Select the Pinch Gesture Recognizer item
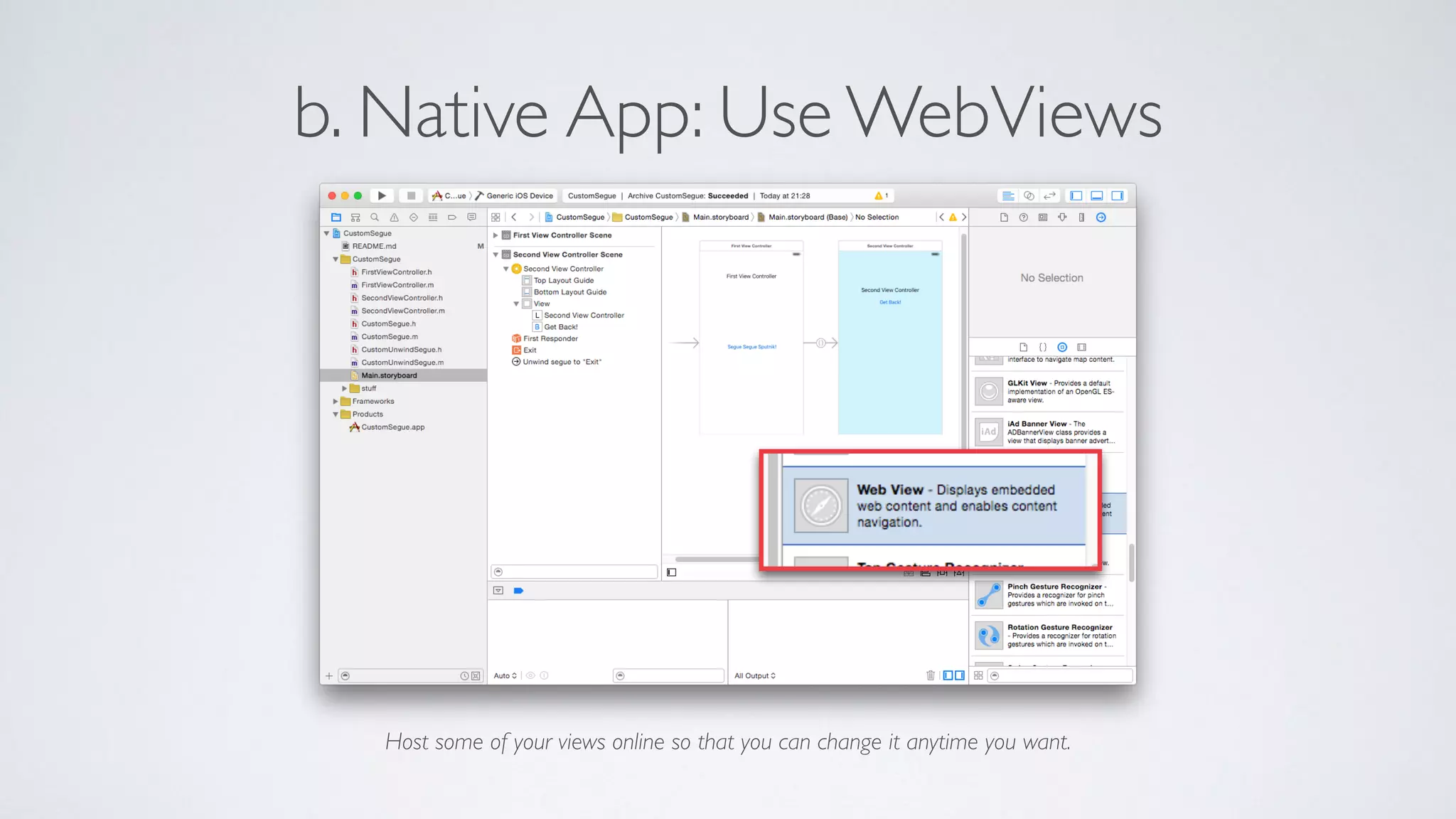 click(1049, 595)
